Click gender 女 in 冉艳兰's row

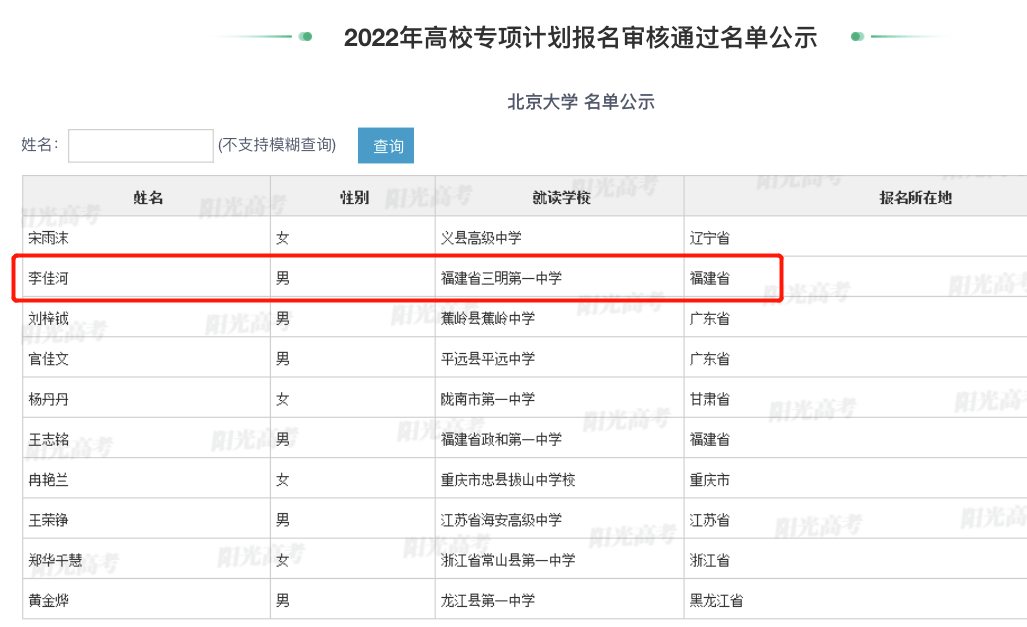tap(282, 480)
